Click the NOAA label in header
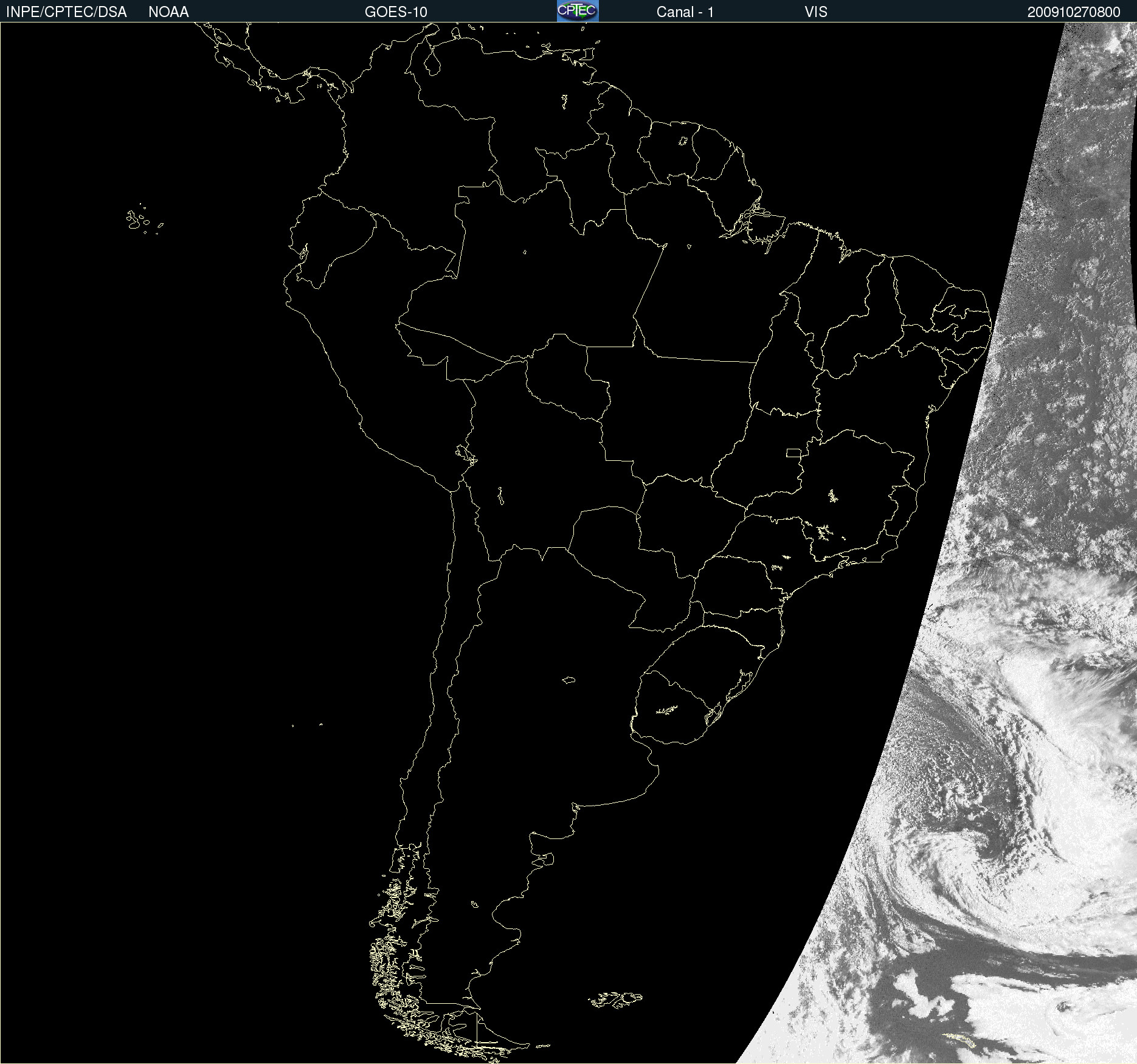 [x=168, y=12]
